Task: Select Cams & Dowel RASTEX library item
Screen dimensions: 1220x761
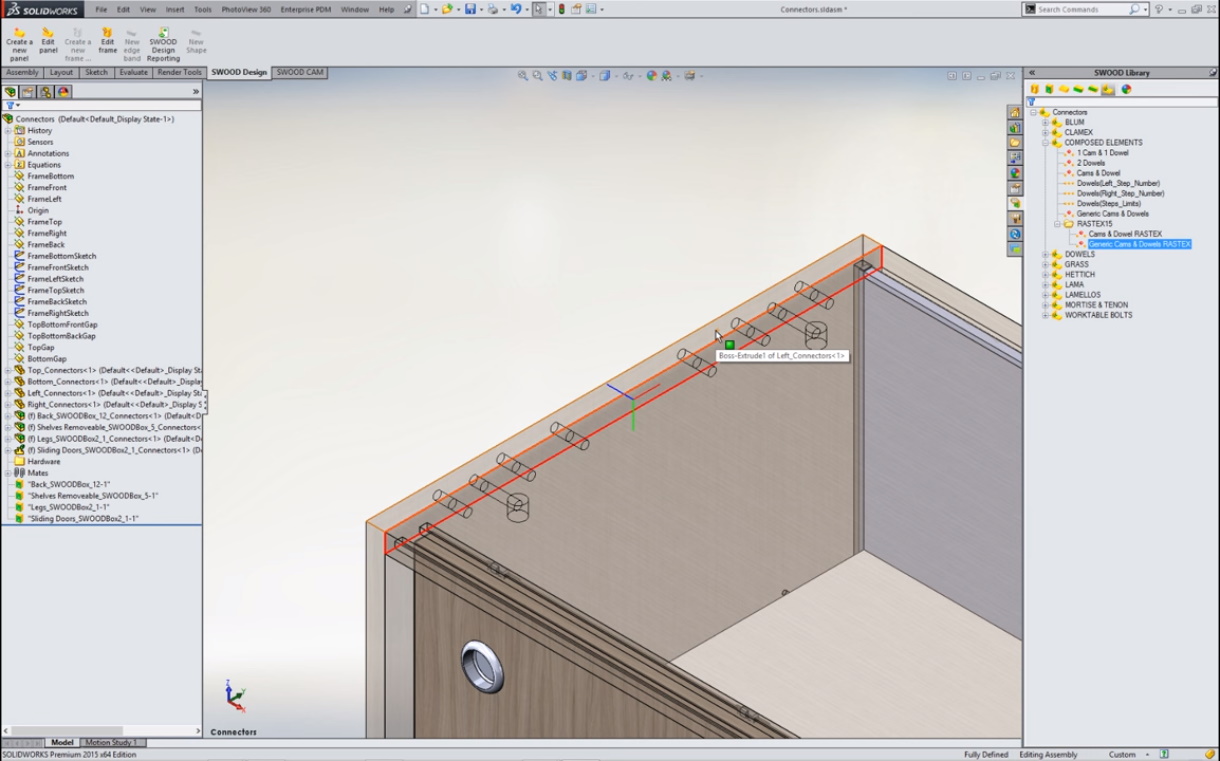Action: point(1125,234)
